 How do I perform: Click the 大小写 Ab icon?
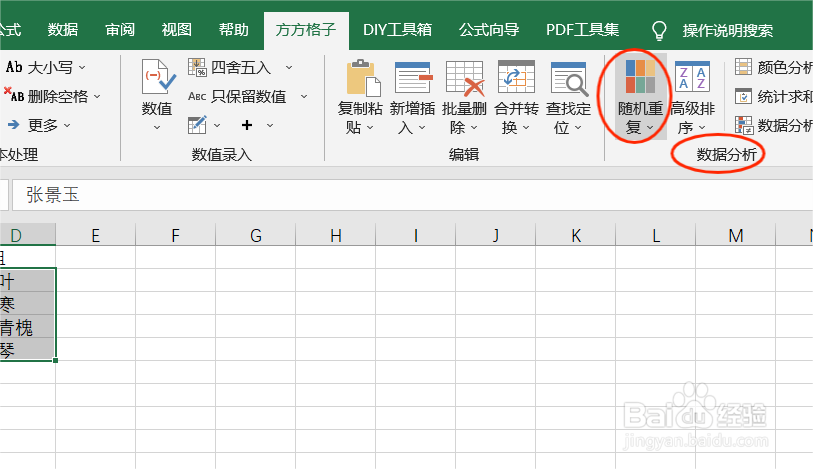[14, 67]
